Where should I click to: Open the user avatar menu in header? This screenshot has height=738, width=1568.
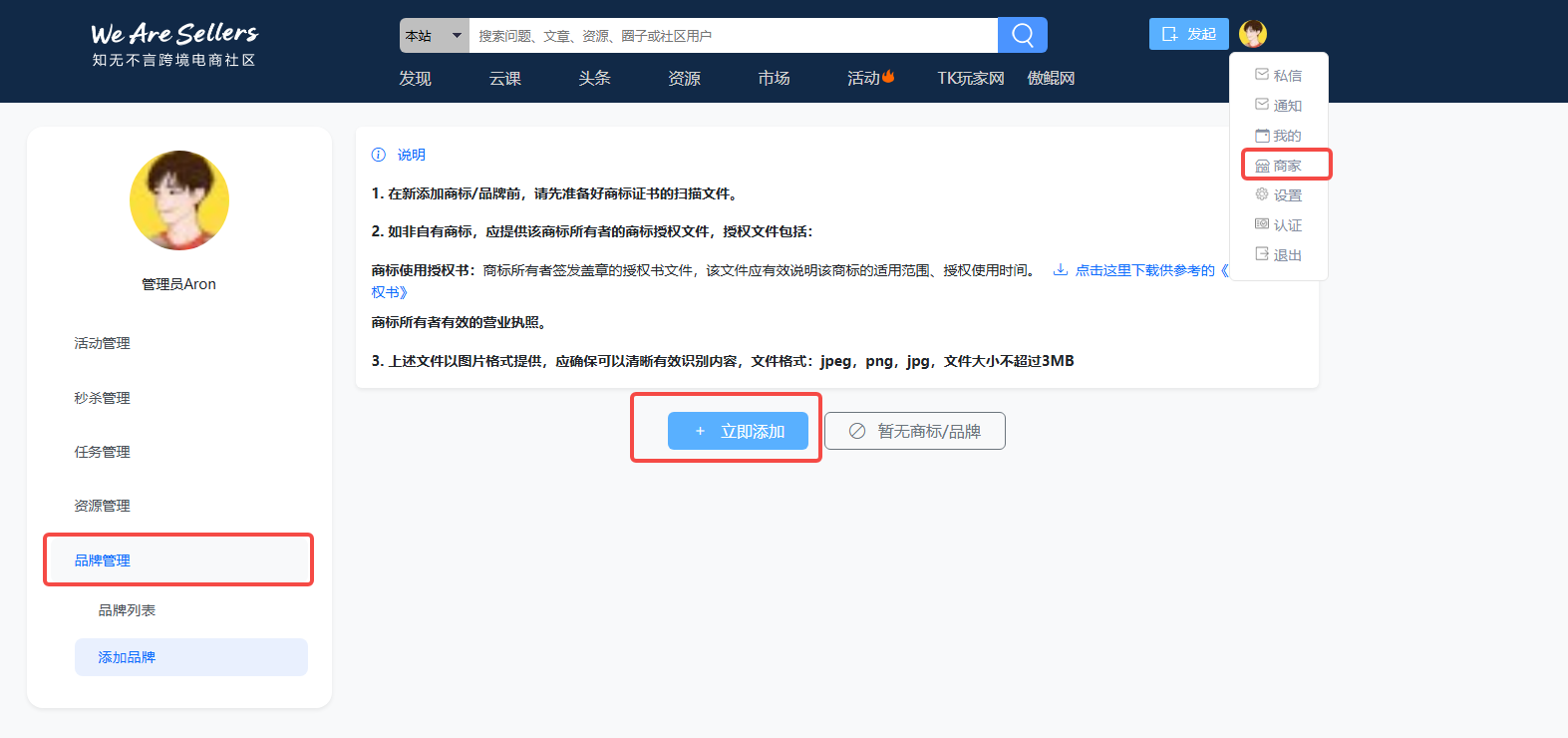pyautogui.click(x=1252, y=34)
